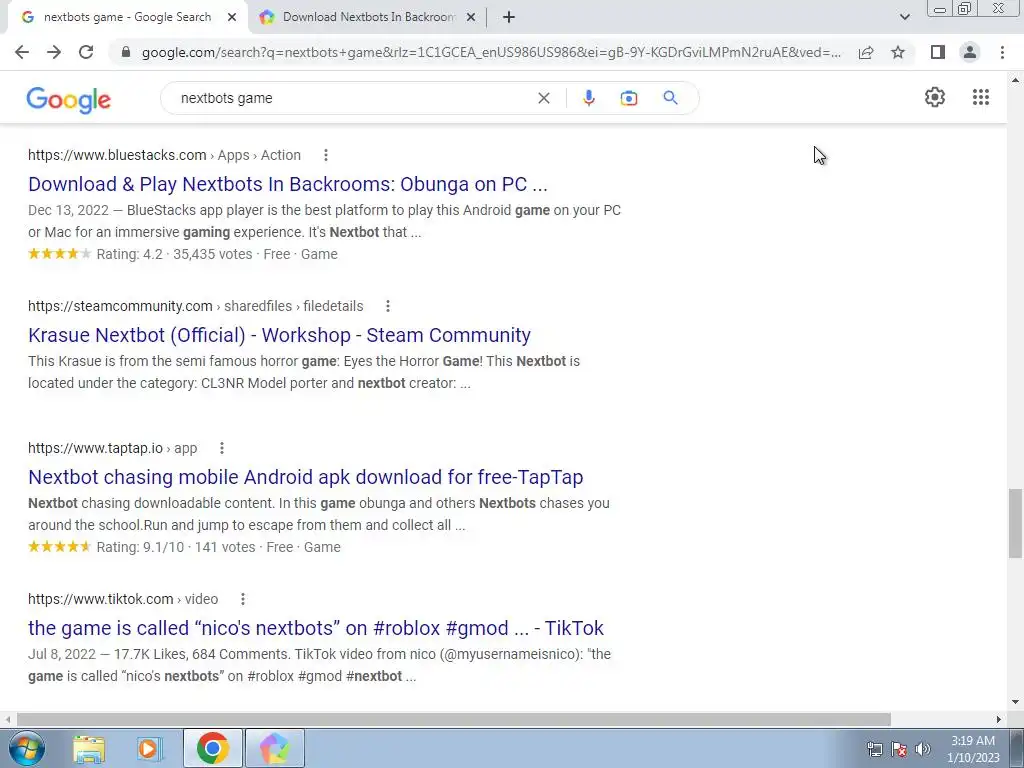The image size is (1024, 768).
Task: Open the Google apps grid
Action: tap(980, 97)
